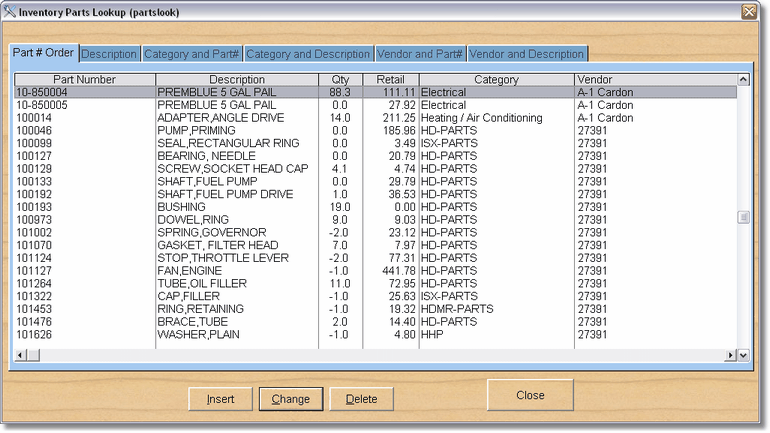This screenshot has height=433, width=770.
Task: Sort by the Part Number column header
Action: 84,80
